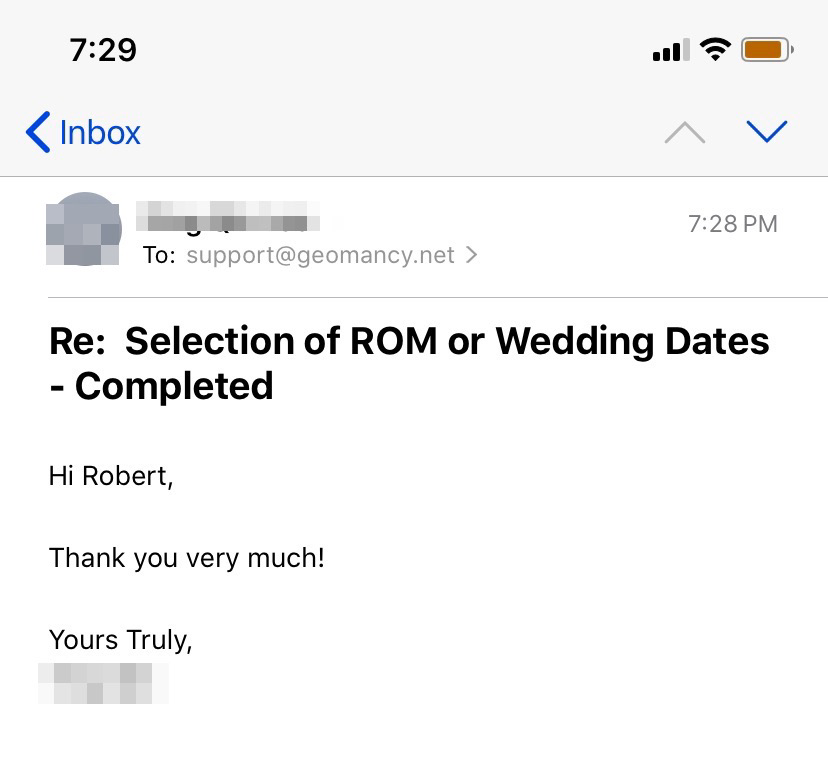Viewport: 828px width, 762px height.
Task: Jump to next message with down arrow
Action: (767, 131)
